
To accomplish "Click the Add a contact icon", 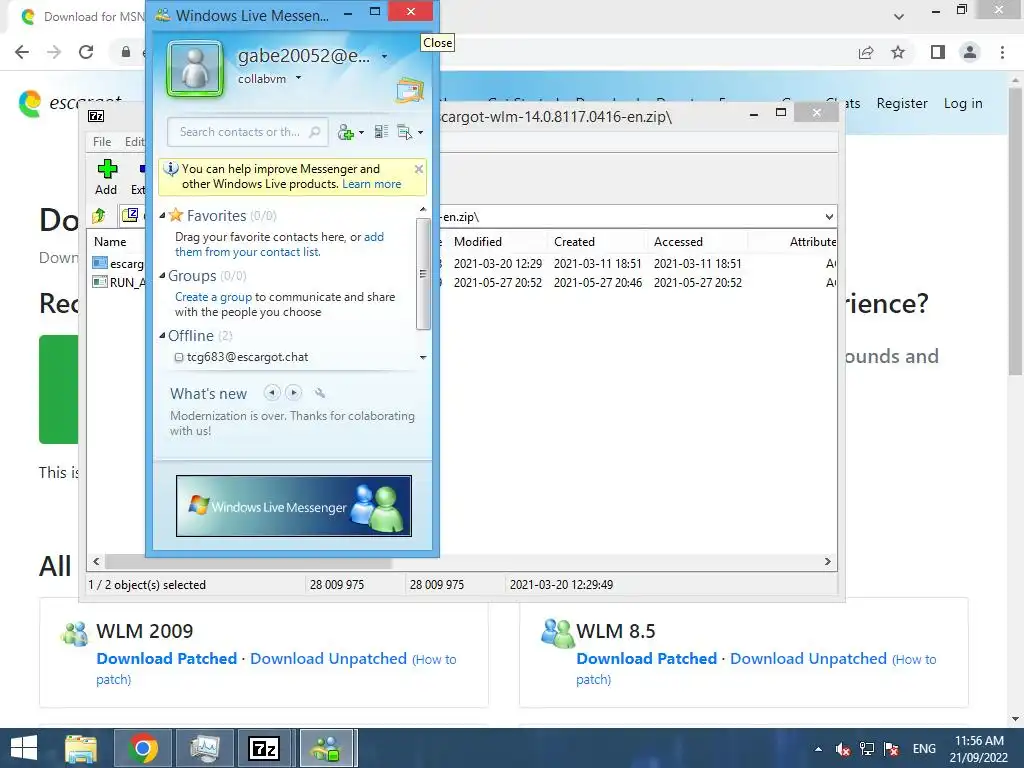I will pyautogui.click(x=345, y=133).
